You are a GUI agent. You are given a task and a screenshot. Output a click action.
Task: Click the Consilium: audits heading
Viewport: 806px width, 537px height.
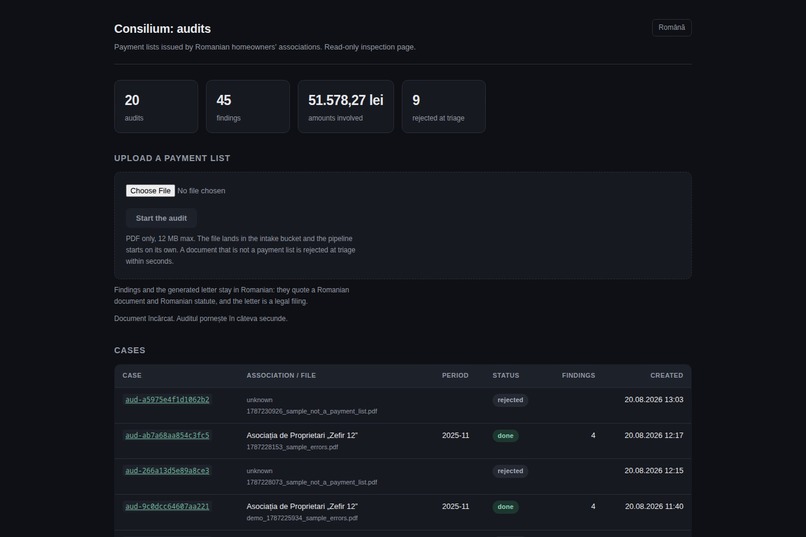point(162,29)
